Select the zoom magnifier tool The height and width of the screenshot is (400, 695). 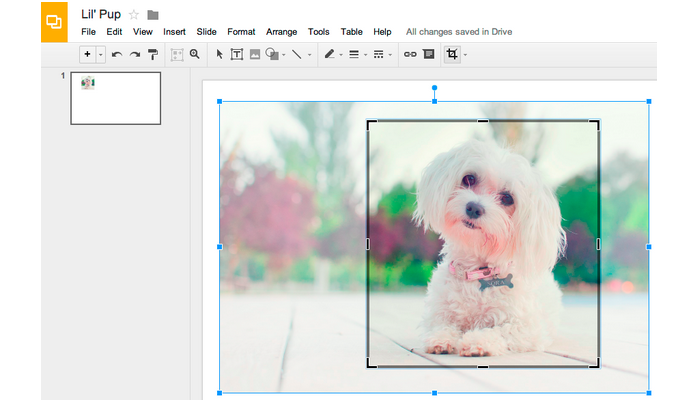[195, 54]
